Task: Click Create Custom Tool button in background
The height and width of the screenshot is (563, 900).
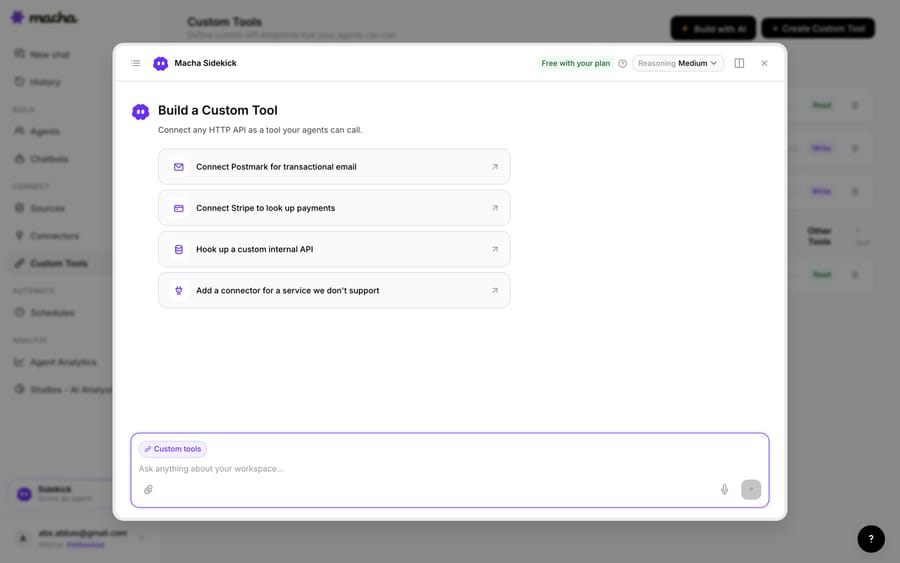Action: [818, 28]
